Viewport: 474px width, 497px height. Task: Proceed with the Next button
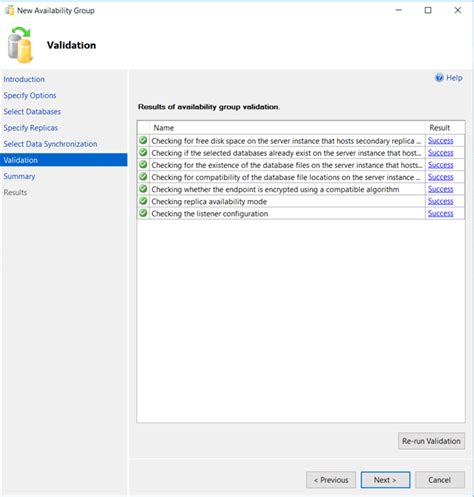tap(385, 480)
